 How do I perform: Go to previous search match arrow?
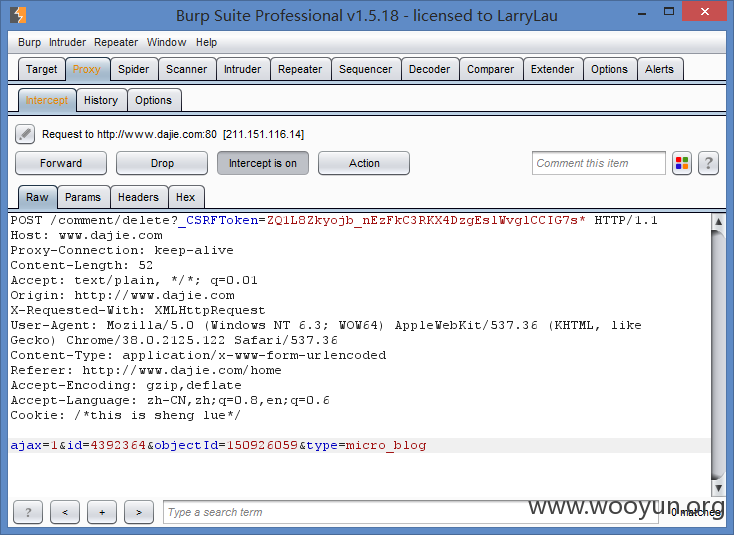(65, 512)
